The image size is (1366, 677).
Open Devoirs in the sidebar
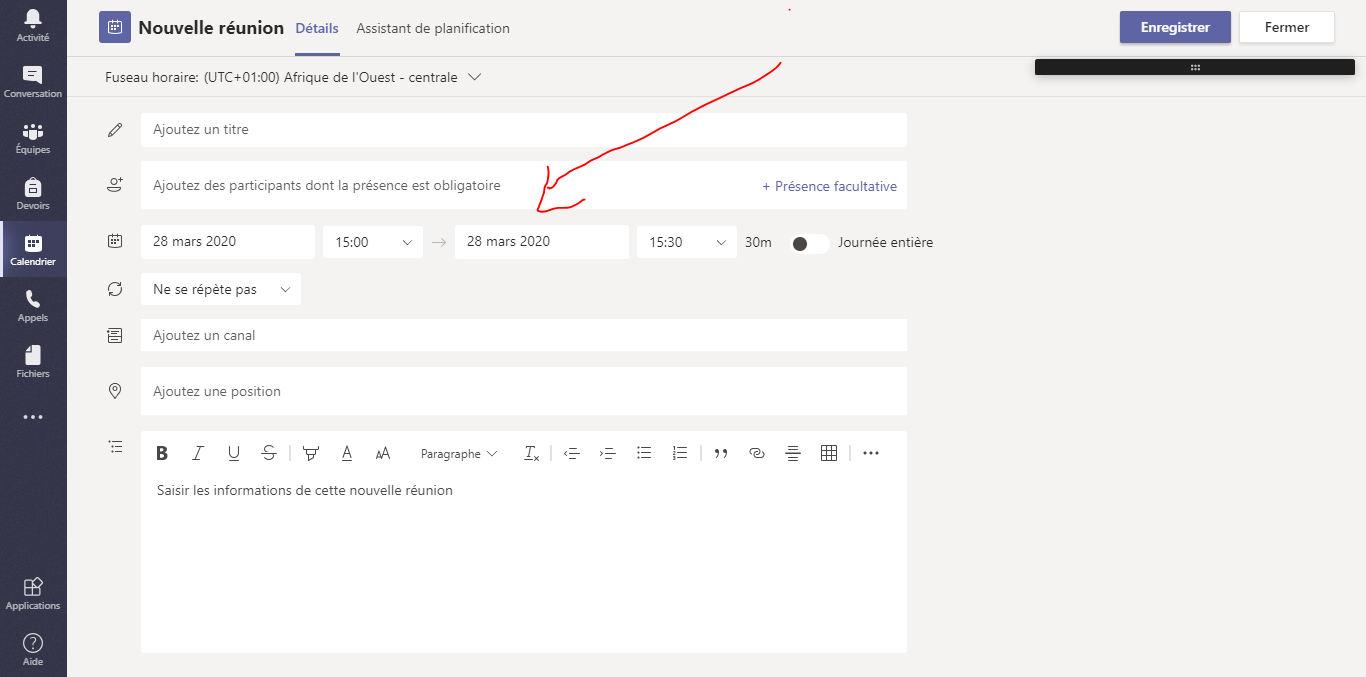[x=33, y=194]
